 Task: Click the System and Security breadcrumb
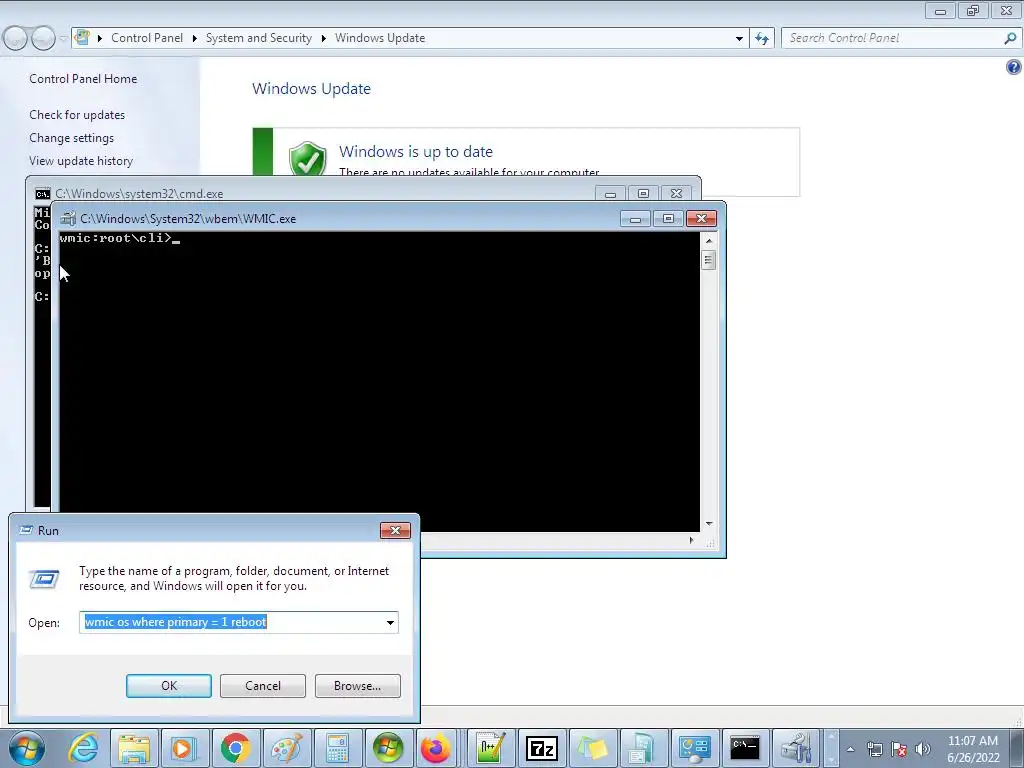(x=259, y=38)
